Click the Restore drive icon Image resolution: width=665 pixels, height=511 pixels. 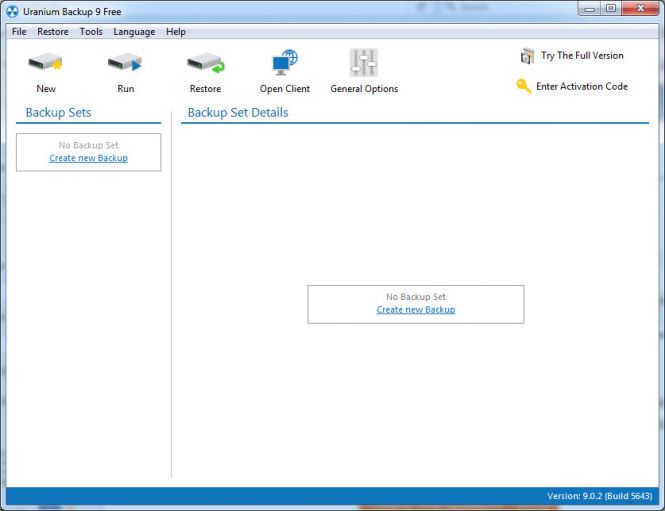tap(206, 63)
